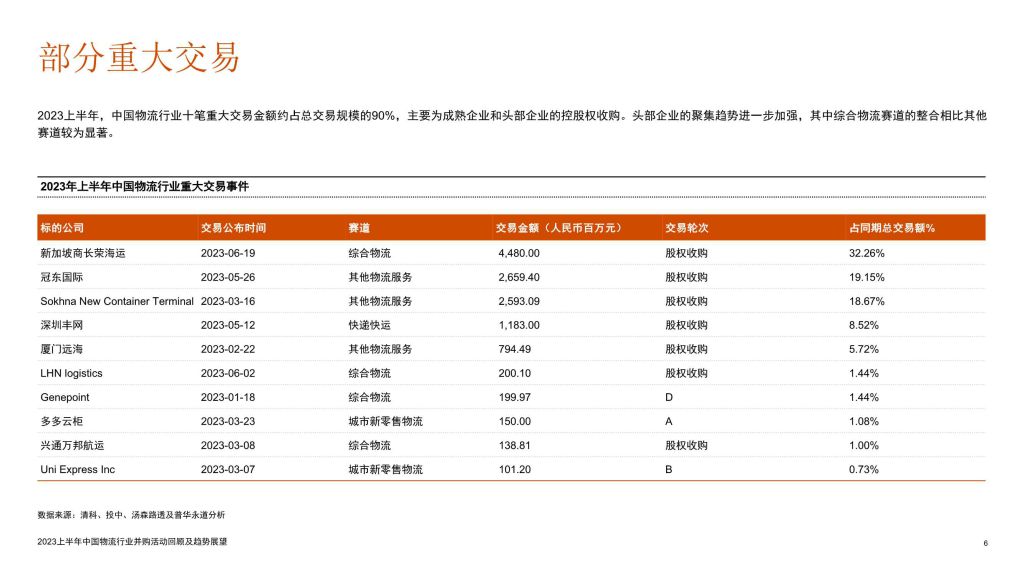Click amount cell 4,480.00
Viewport: 1024px width, 576px height.
click(519, 253)
